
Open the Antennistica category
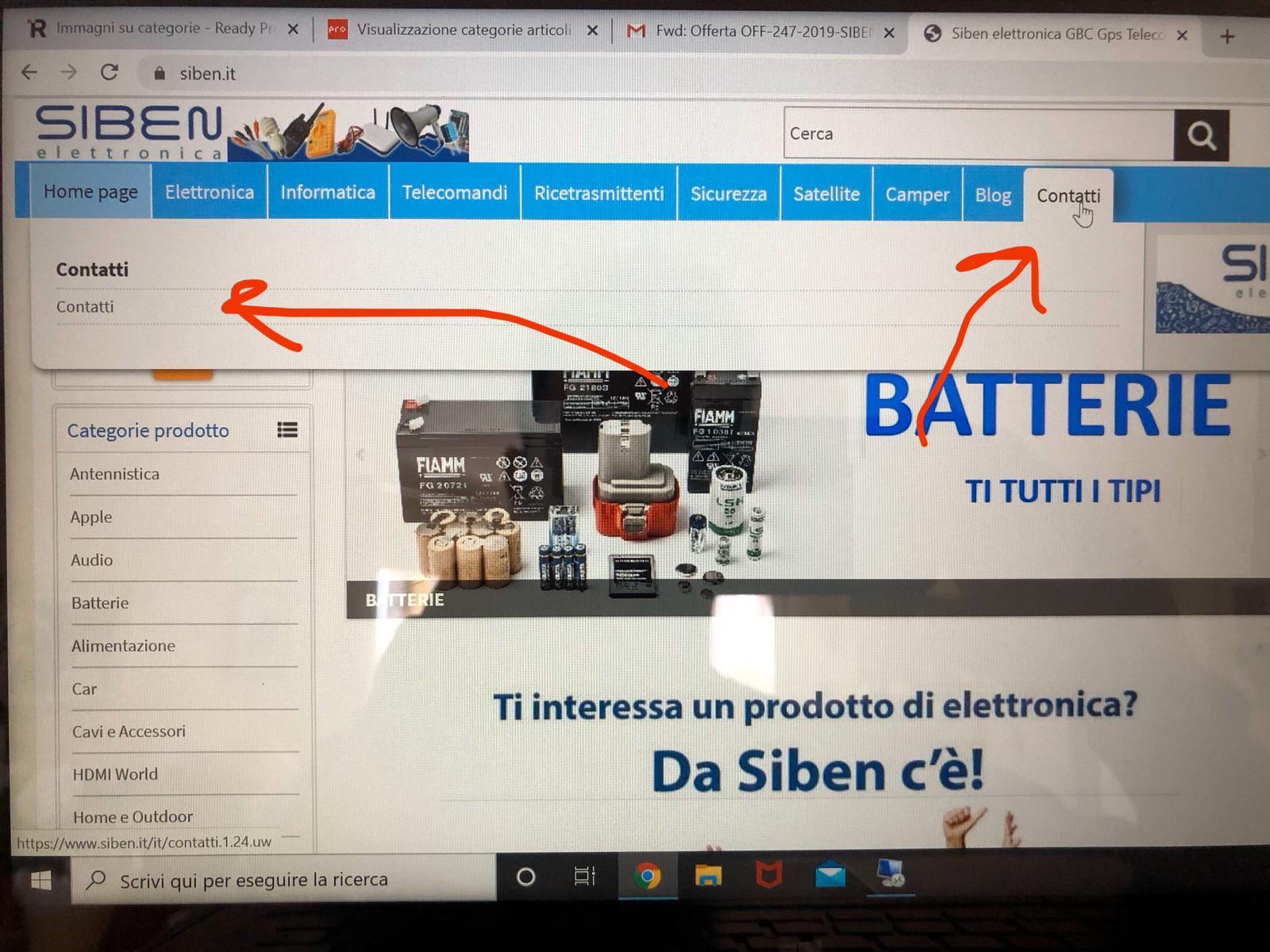click(114, 474)
